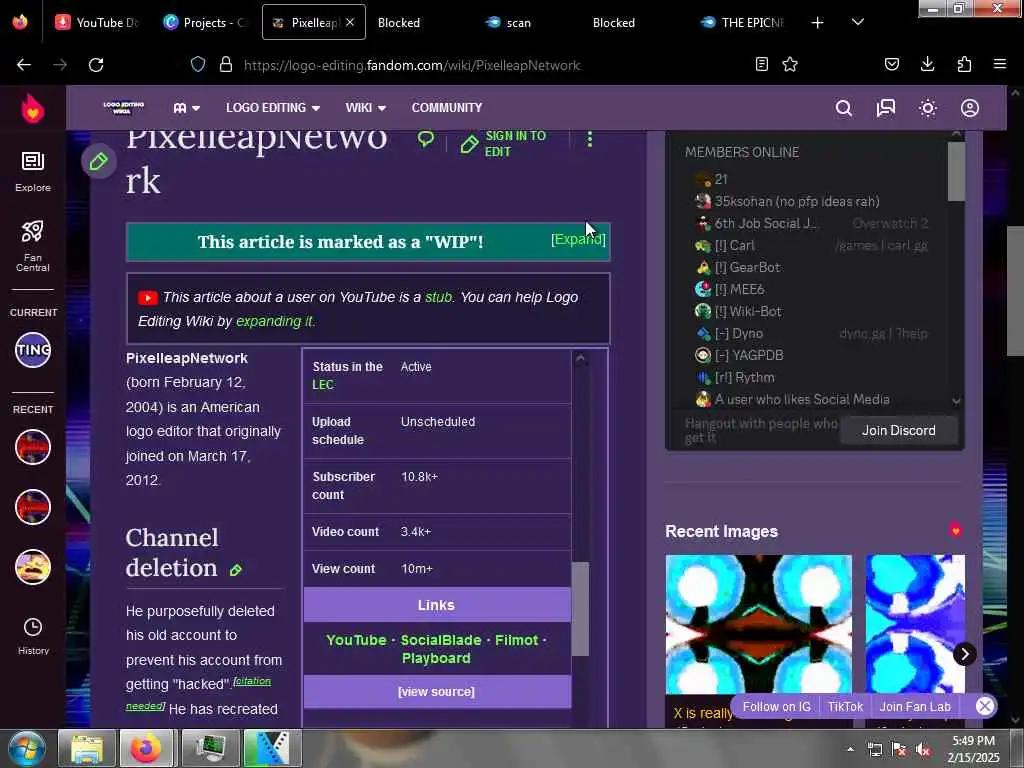Click the muted volume tray icon
Image resolution: width=1024 pixels, height=768 pixels.
(923, 750)
